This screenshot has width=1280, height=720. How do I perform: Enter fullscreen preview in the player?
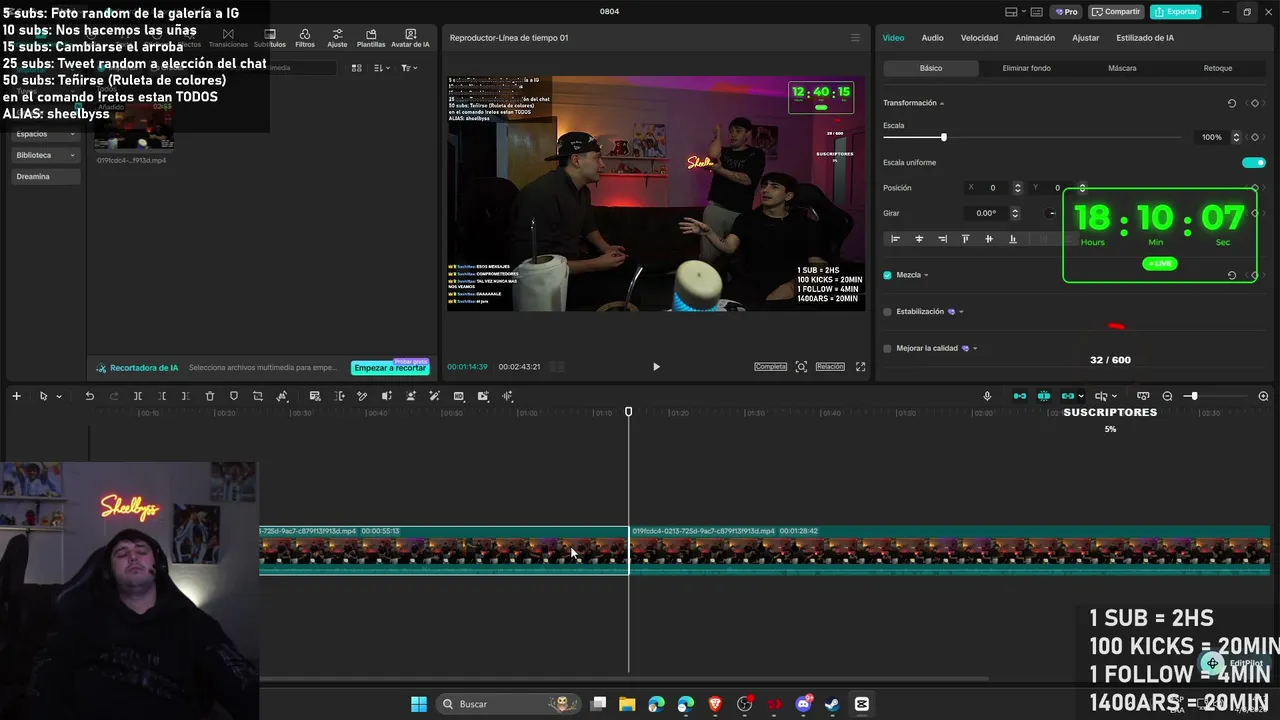click(x=860, y=367)
